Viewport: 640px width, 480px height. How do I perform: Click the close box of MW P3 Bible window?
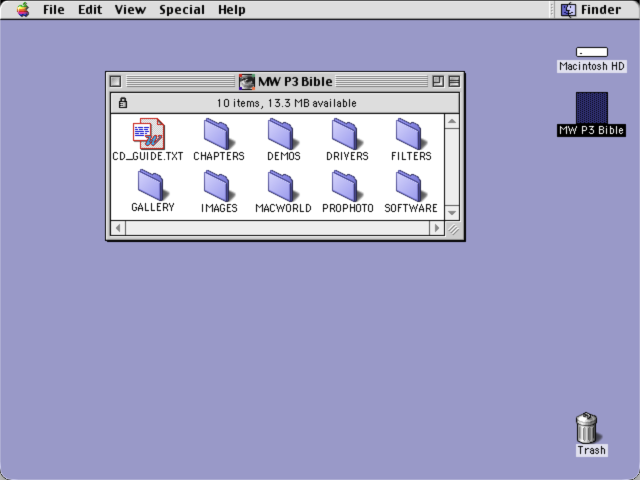click(116, 82)
